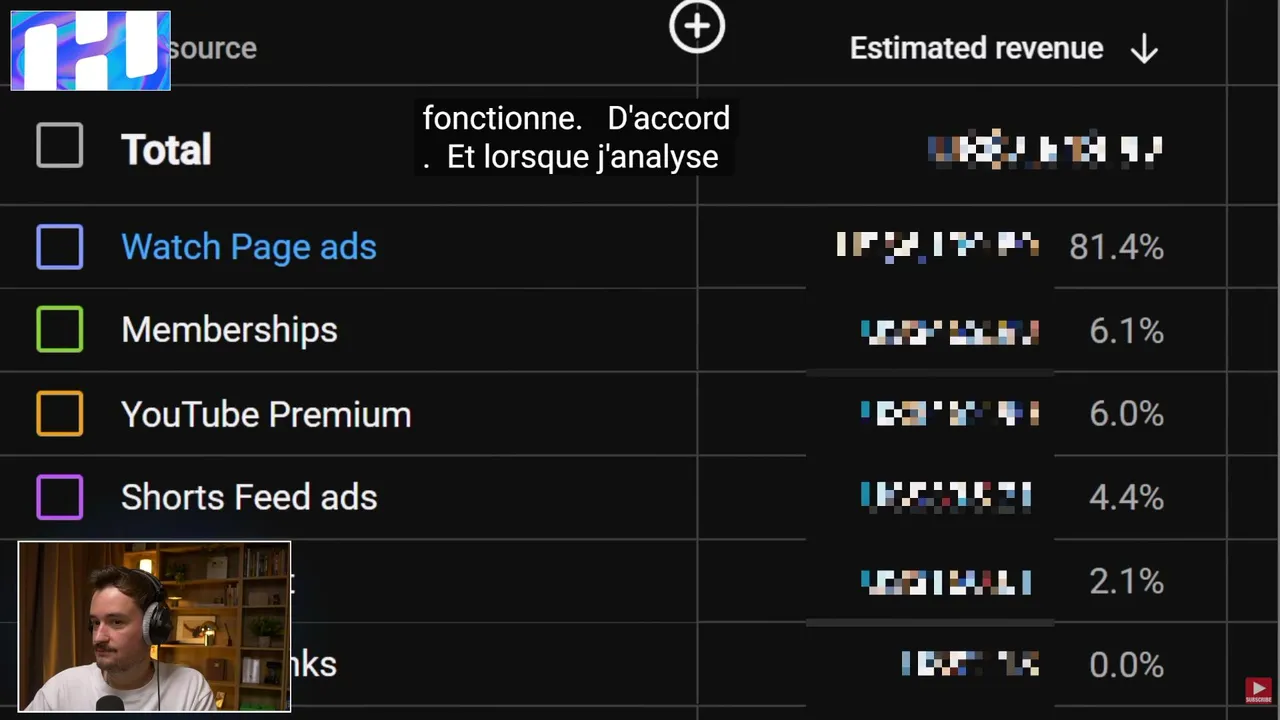Click the Total row label
The image size is (1280, 720).
[x=166, y=150]
